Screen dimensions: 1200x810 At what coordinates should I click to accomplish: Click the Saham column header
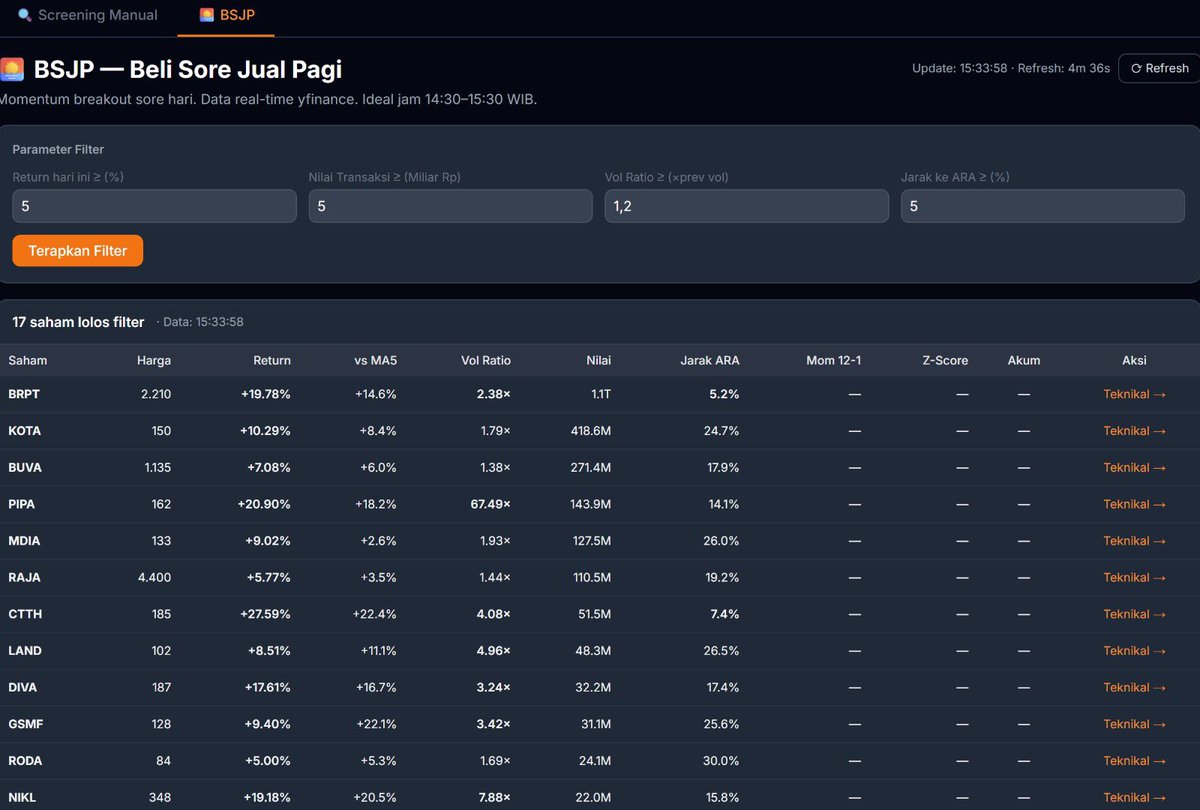coord(28,360)
